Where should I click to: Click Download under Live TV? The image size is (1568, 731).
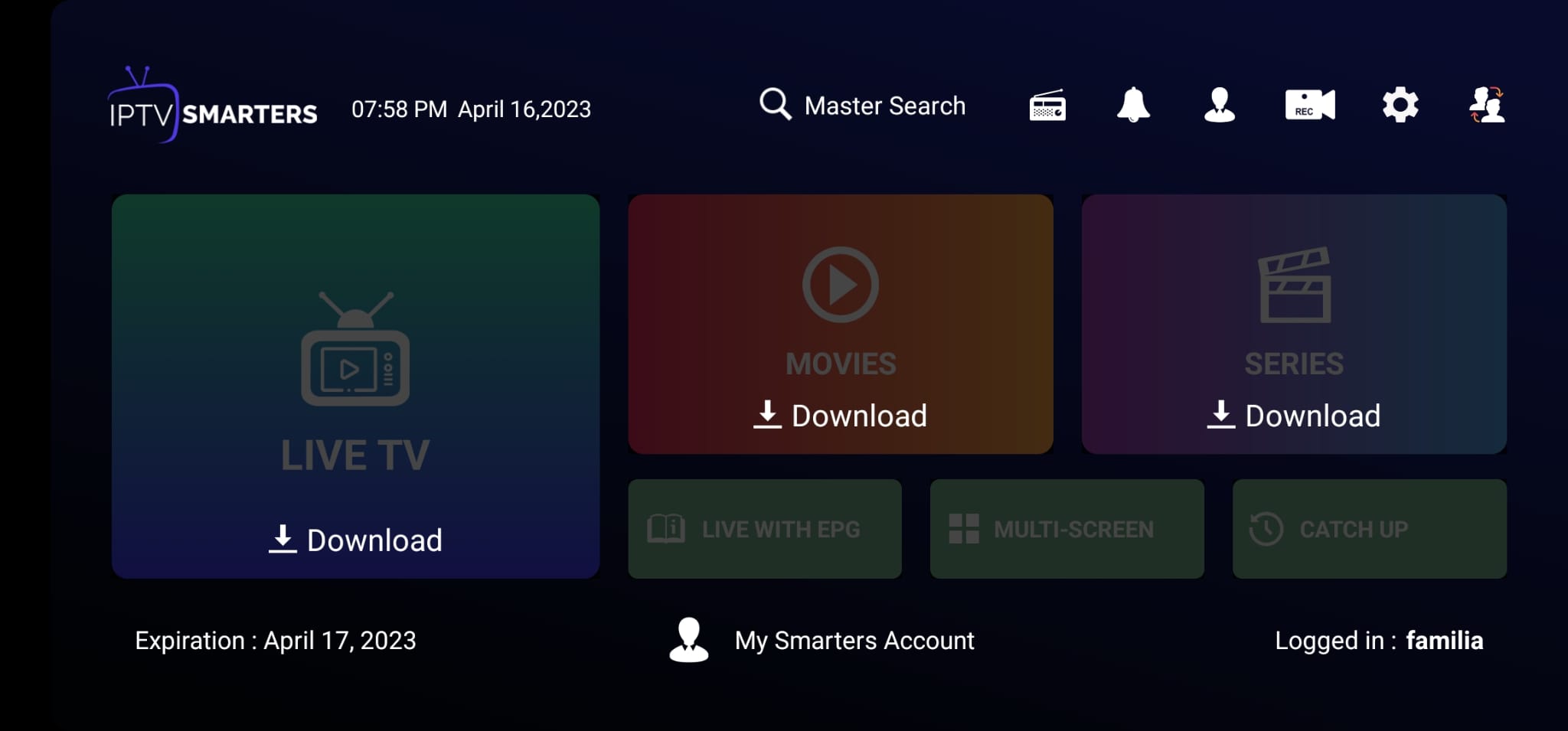click(x=355, y=540)
